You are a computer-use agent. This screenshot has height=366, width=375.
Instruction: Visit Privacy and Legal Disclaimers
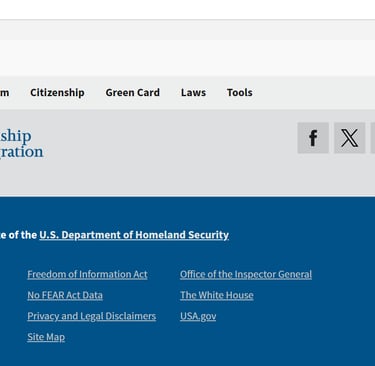pos(92,316)
